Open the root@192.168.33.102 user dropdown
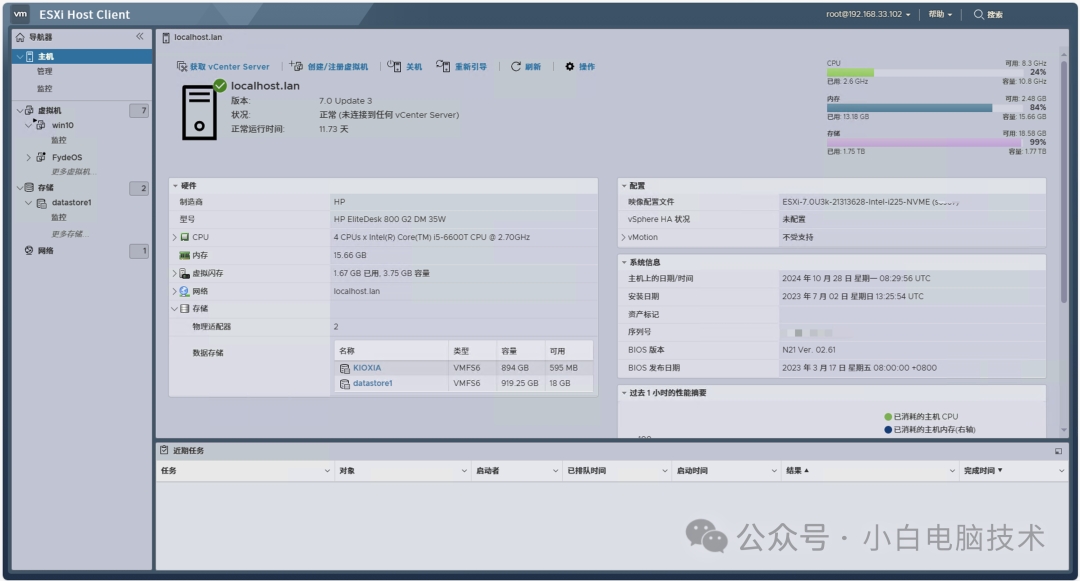Viewport: 1080px width, 581px height. click(868, 14)
